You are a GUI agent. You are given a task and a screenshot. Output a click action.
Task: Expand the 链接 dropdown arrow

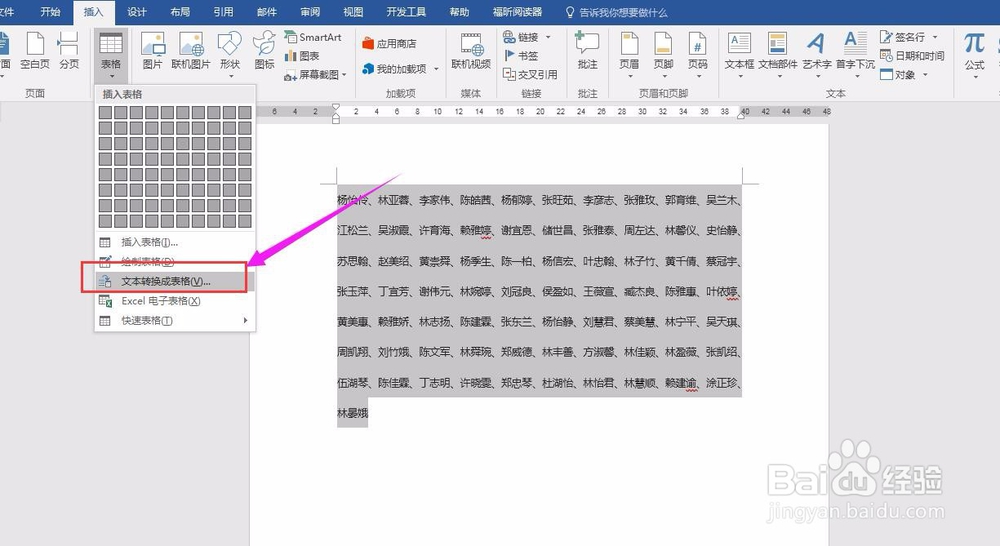pyautogui.click(x=548, y=37)
